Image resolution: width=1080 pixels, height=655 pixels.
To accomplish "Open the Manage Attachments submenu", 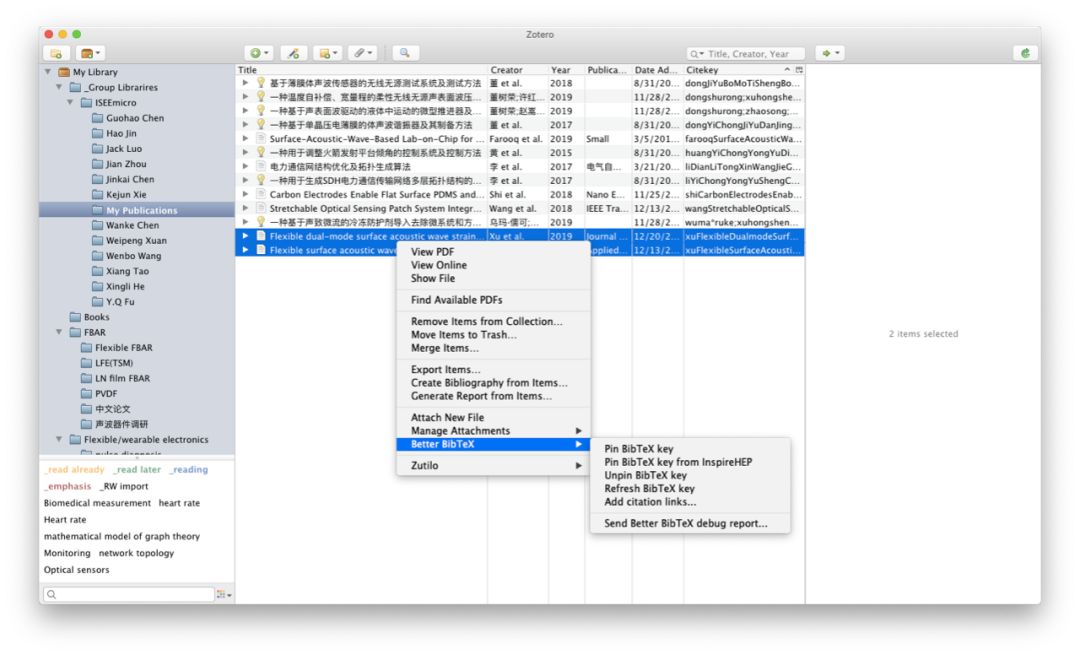I will [493, 430].
